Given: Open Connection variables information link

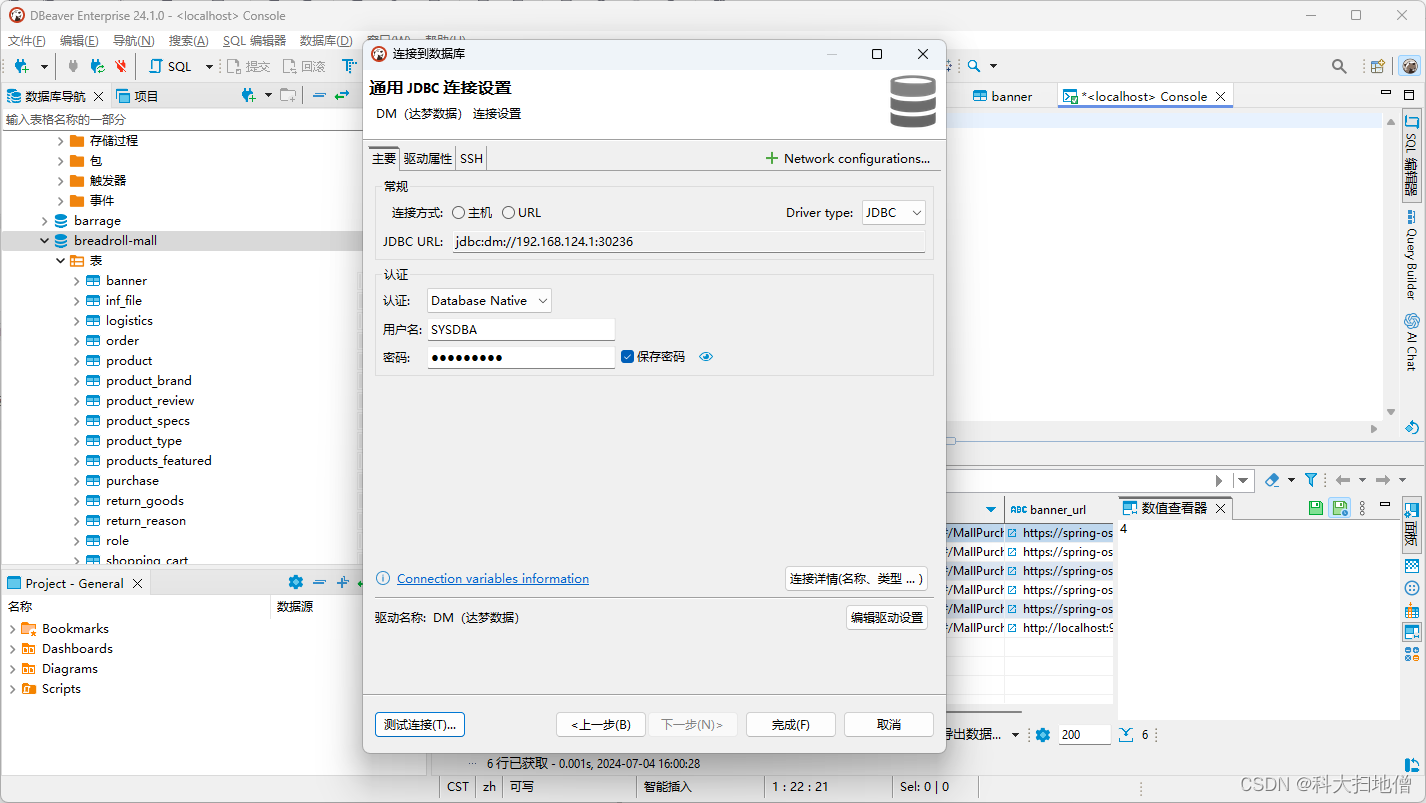Looking at the screenshot, I should coord(493,579).
